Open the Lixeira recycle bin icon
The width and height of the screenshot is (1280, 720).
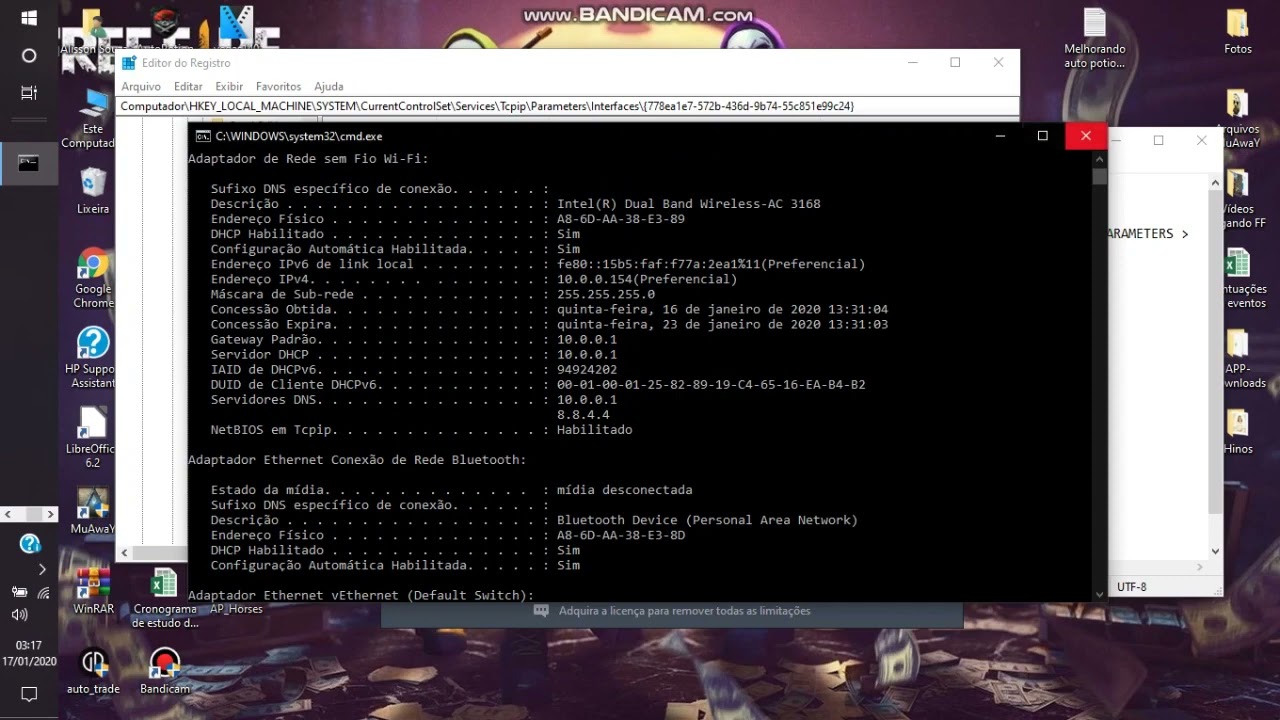[93, 191]
